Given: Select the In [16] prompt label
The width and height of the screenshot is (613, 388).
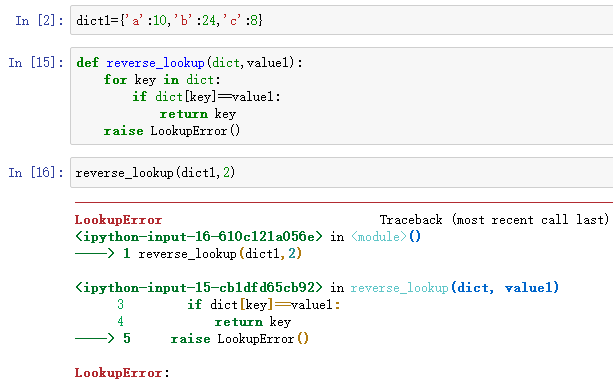Looking at the screenshot, I should (x=36, y=172).
